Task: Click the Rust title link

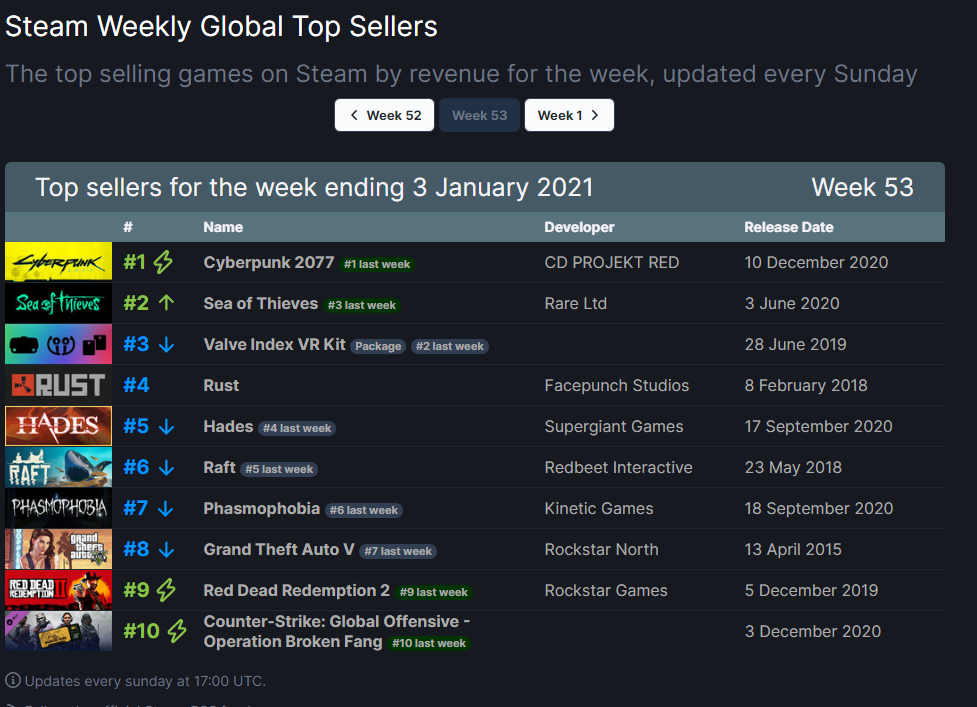Action: (221, 386)
